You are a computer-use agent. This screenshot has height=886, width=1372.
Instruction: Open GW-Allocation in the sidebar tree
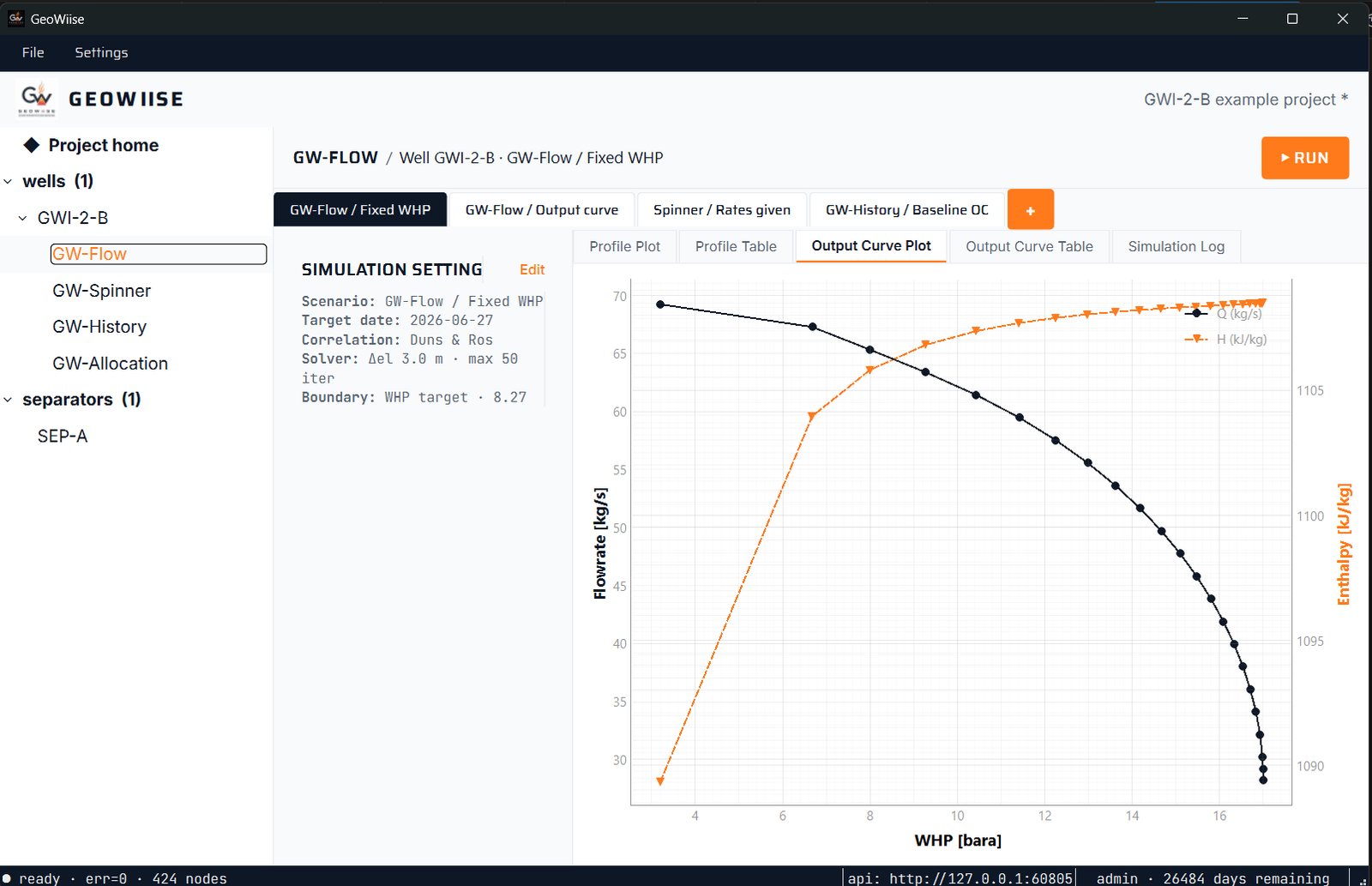(110, 364)
